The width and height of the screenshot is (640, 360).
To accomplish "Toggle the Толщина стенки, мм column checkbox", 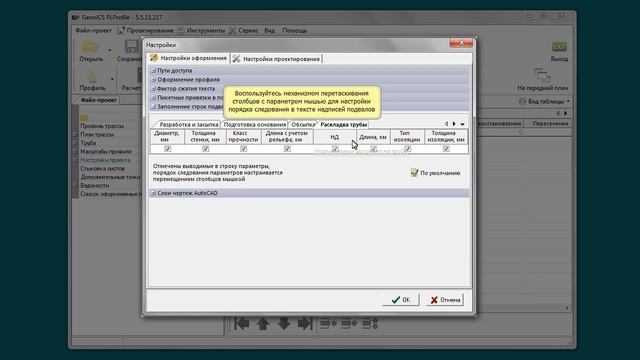I will pos(205,149).
